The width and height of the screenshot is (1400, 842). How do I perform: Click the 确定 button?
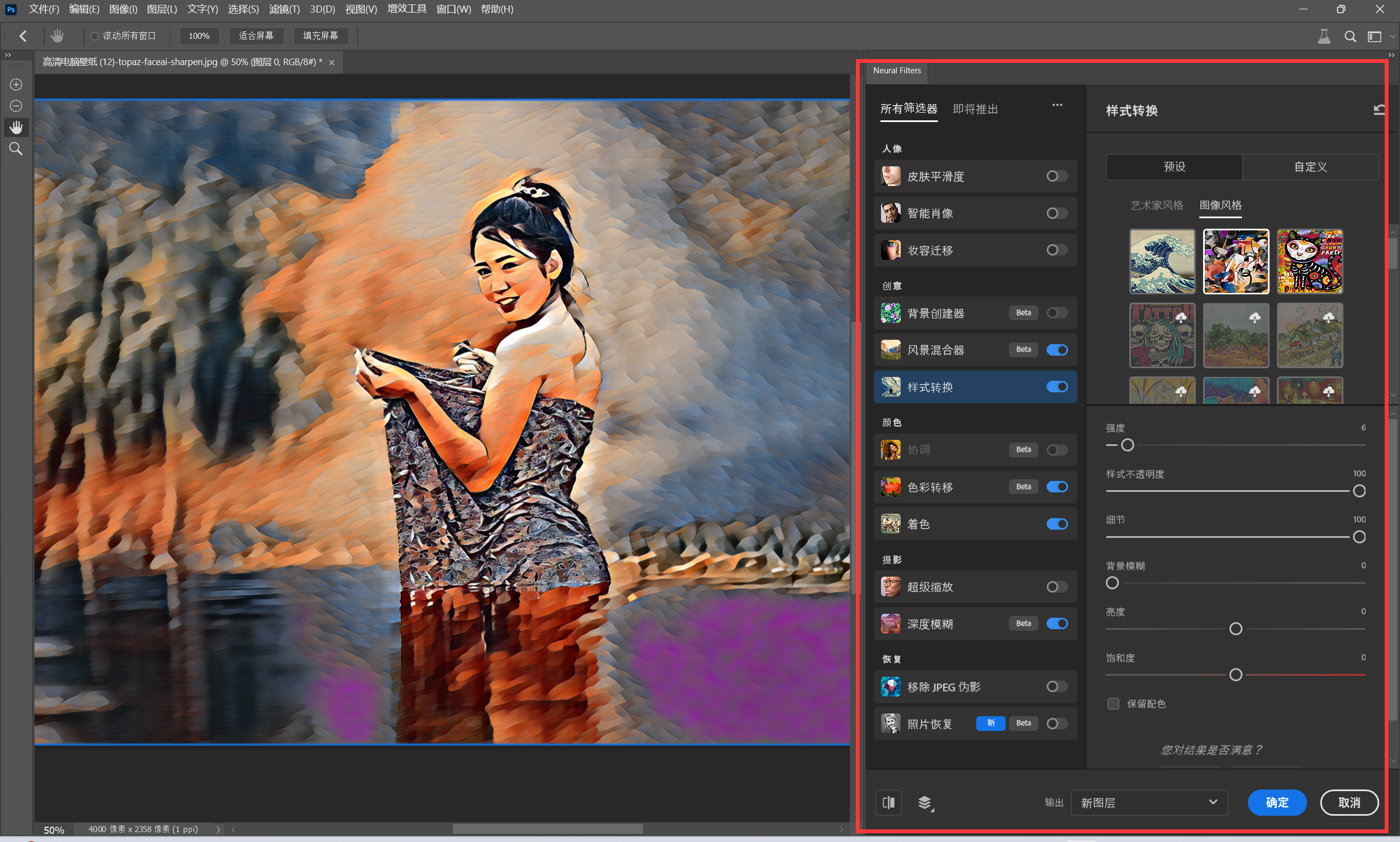coord(1277,803)
